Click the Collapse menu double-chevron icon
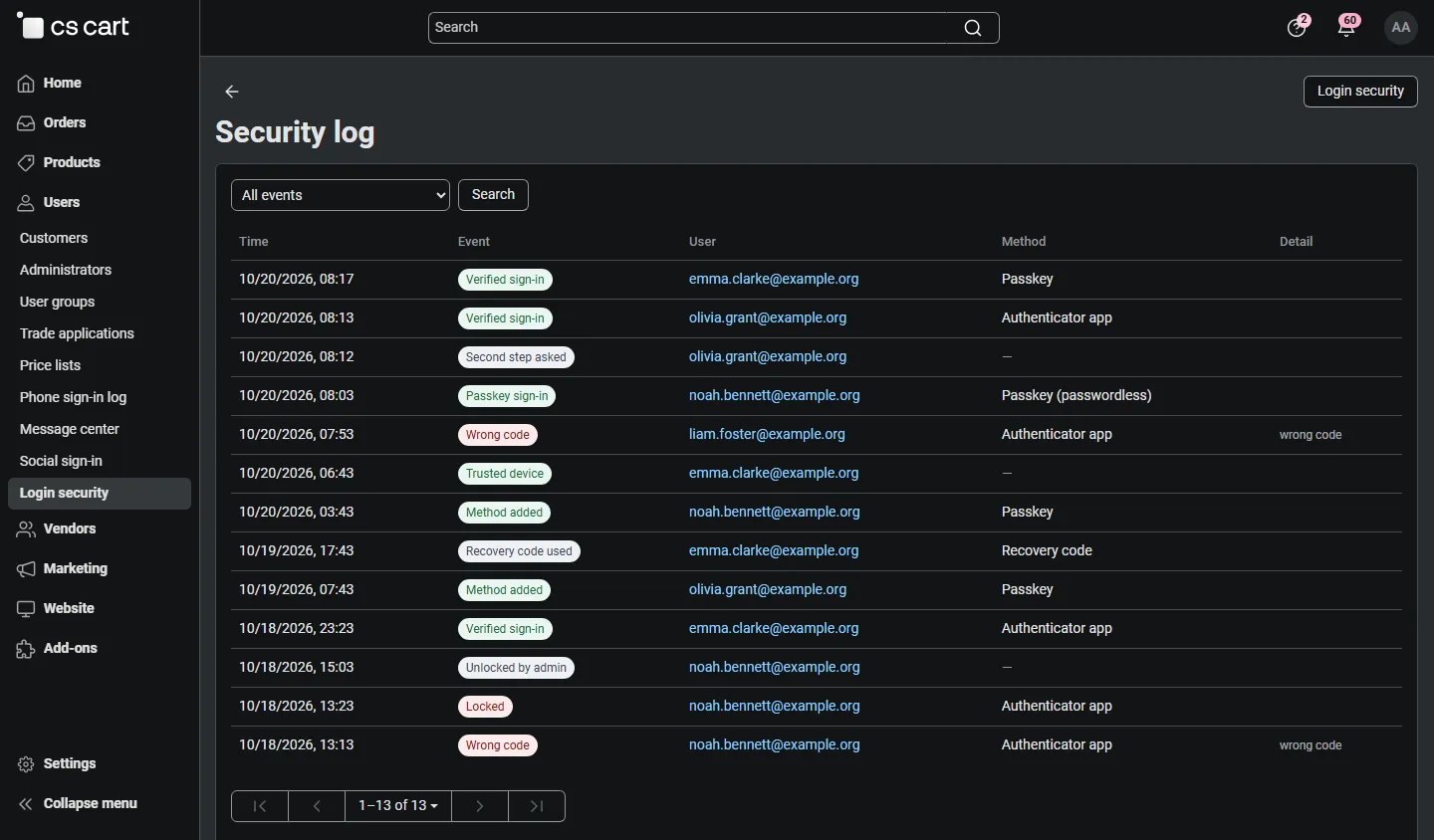The width and height of the screenshot is (1434, 840). (26, 804)
